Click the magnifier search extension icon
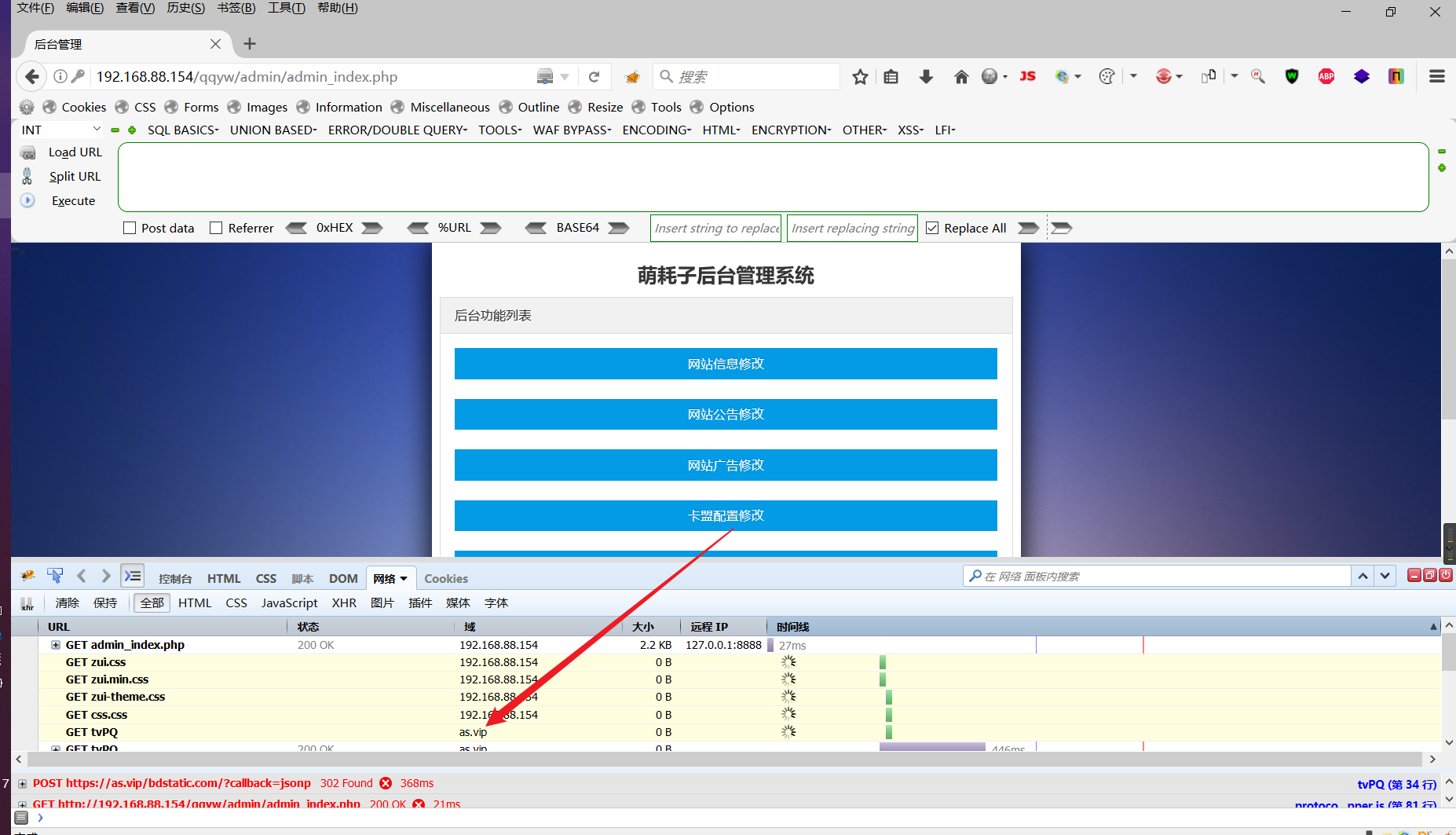 (x=1258, y=76)
